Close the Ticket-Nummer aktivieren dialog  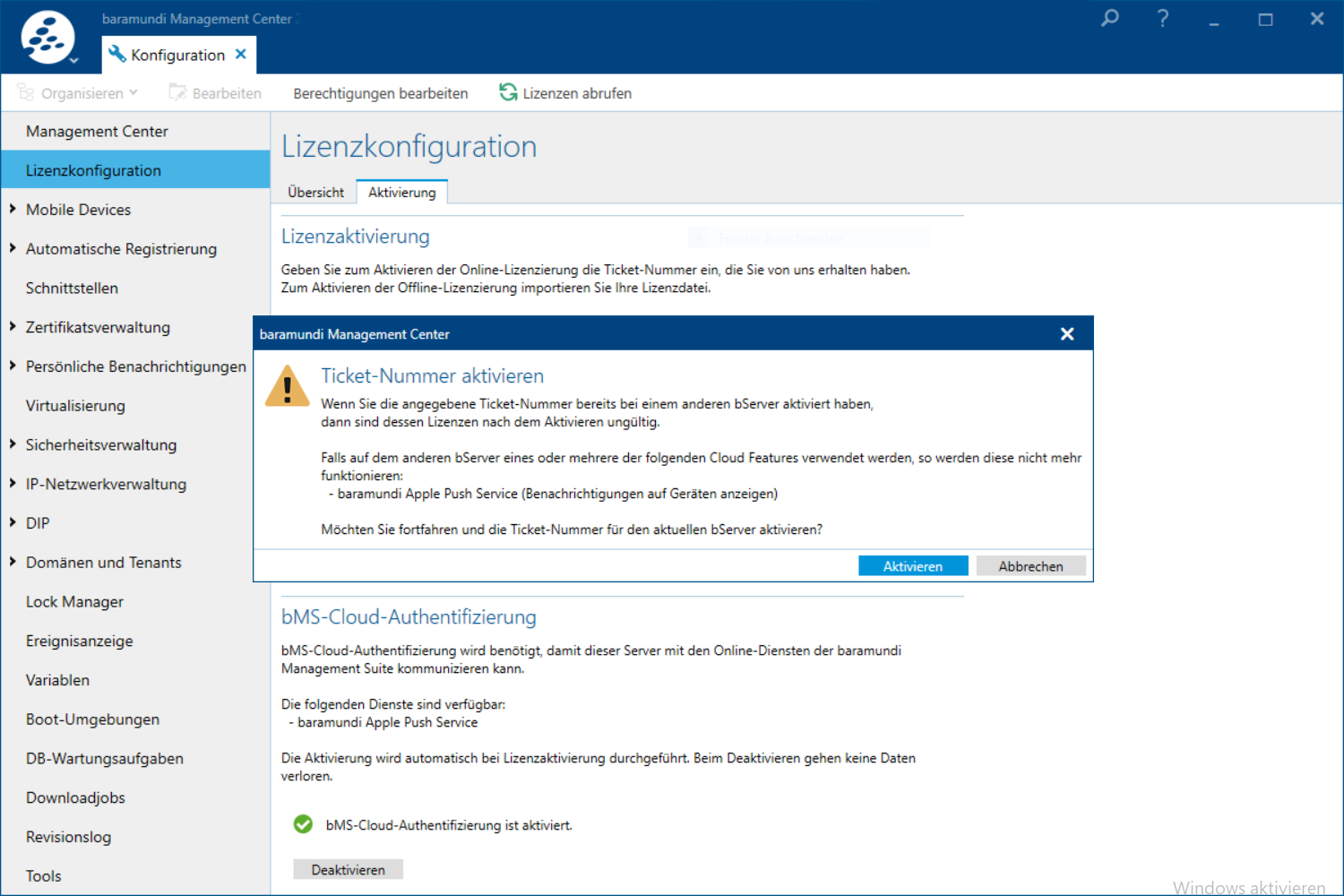tap(1066, 334)
